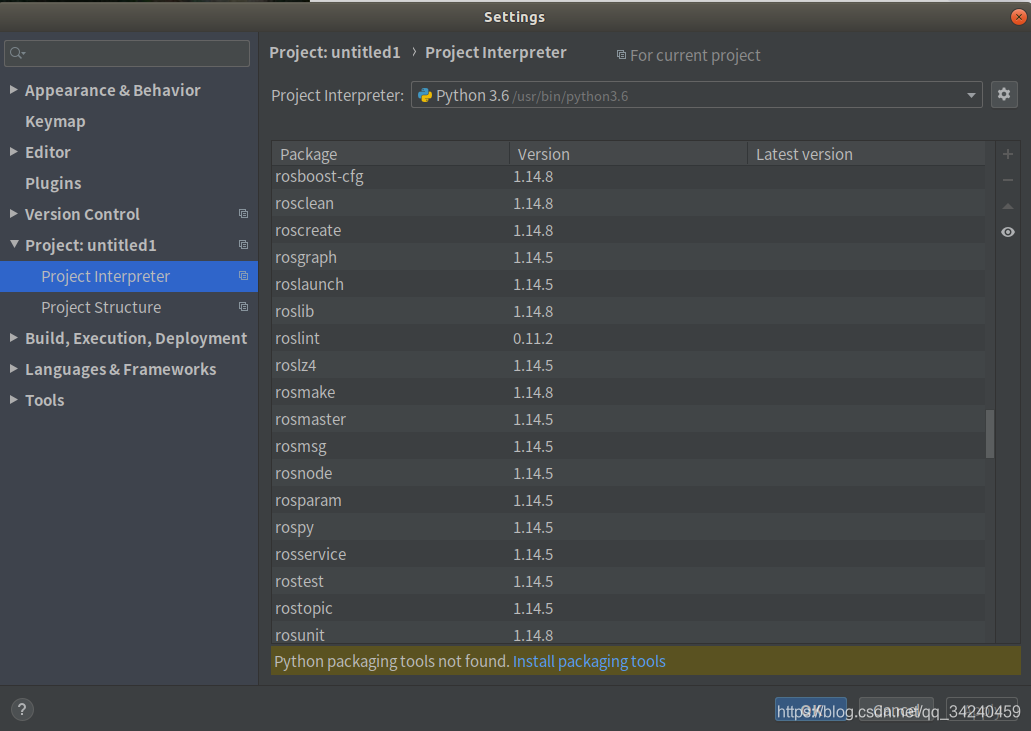Collapse the Project: untitled1 section

click(x=13, y=245)
